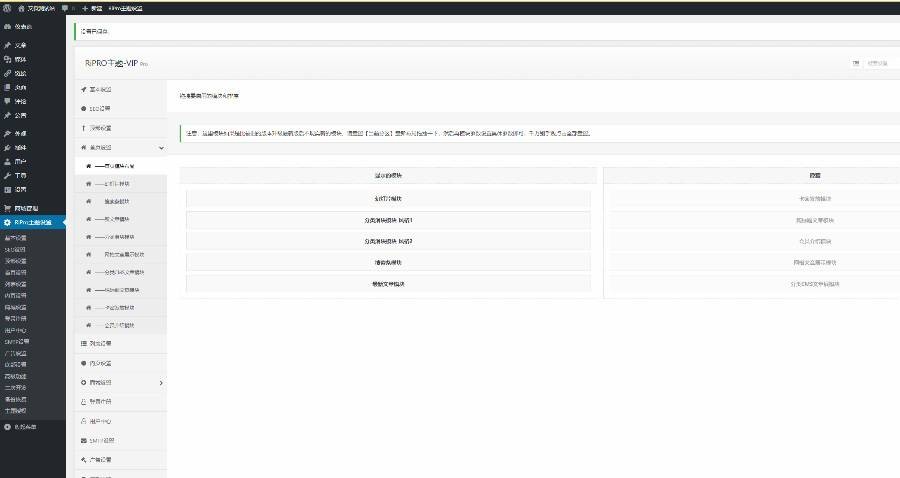Open Plugins (插件) in the admin sidebar

(21, 147)
